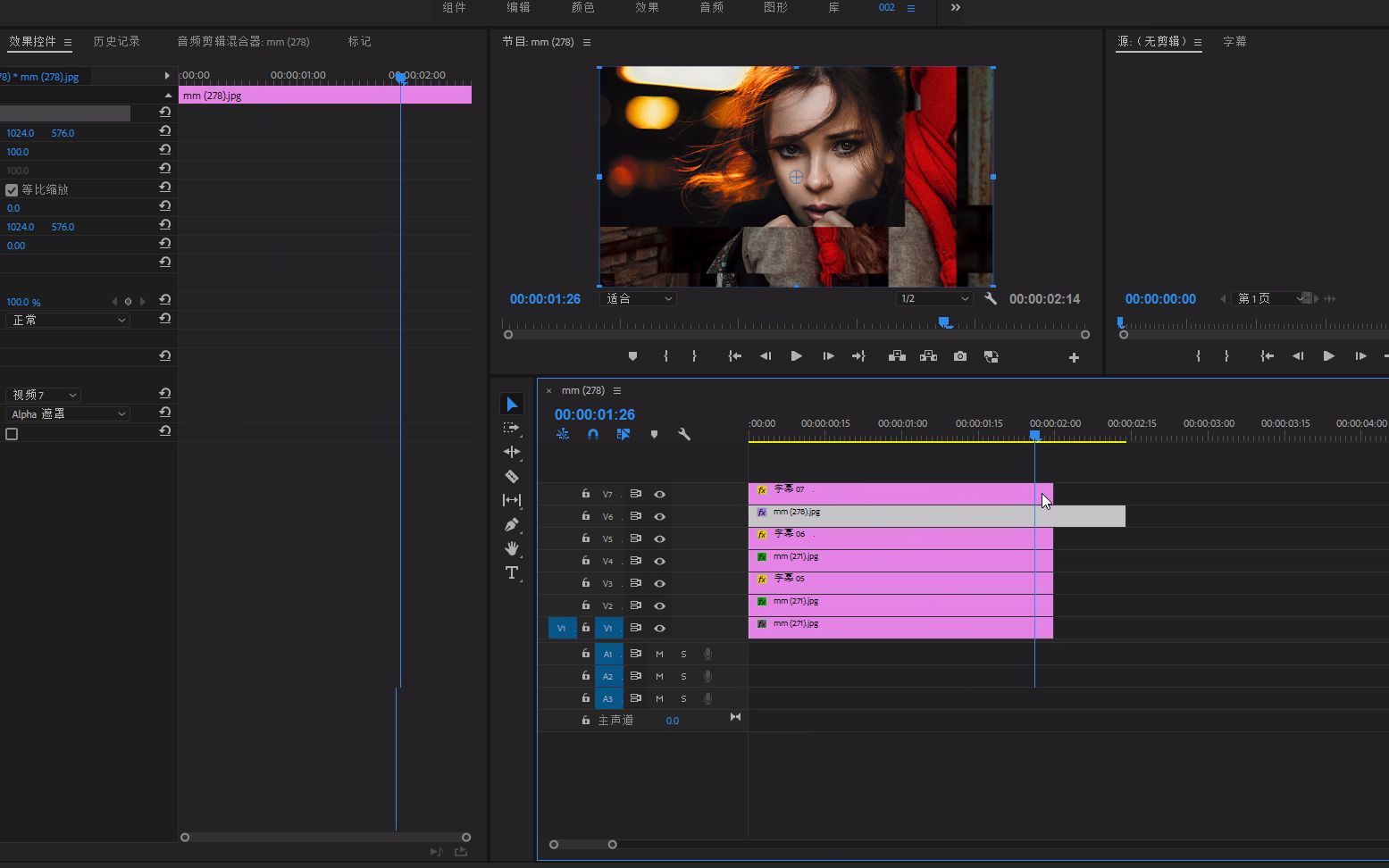
Task: Mute audio track A1
Action: pyautogui.click(x=659, y=654)
